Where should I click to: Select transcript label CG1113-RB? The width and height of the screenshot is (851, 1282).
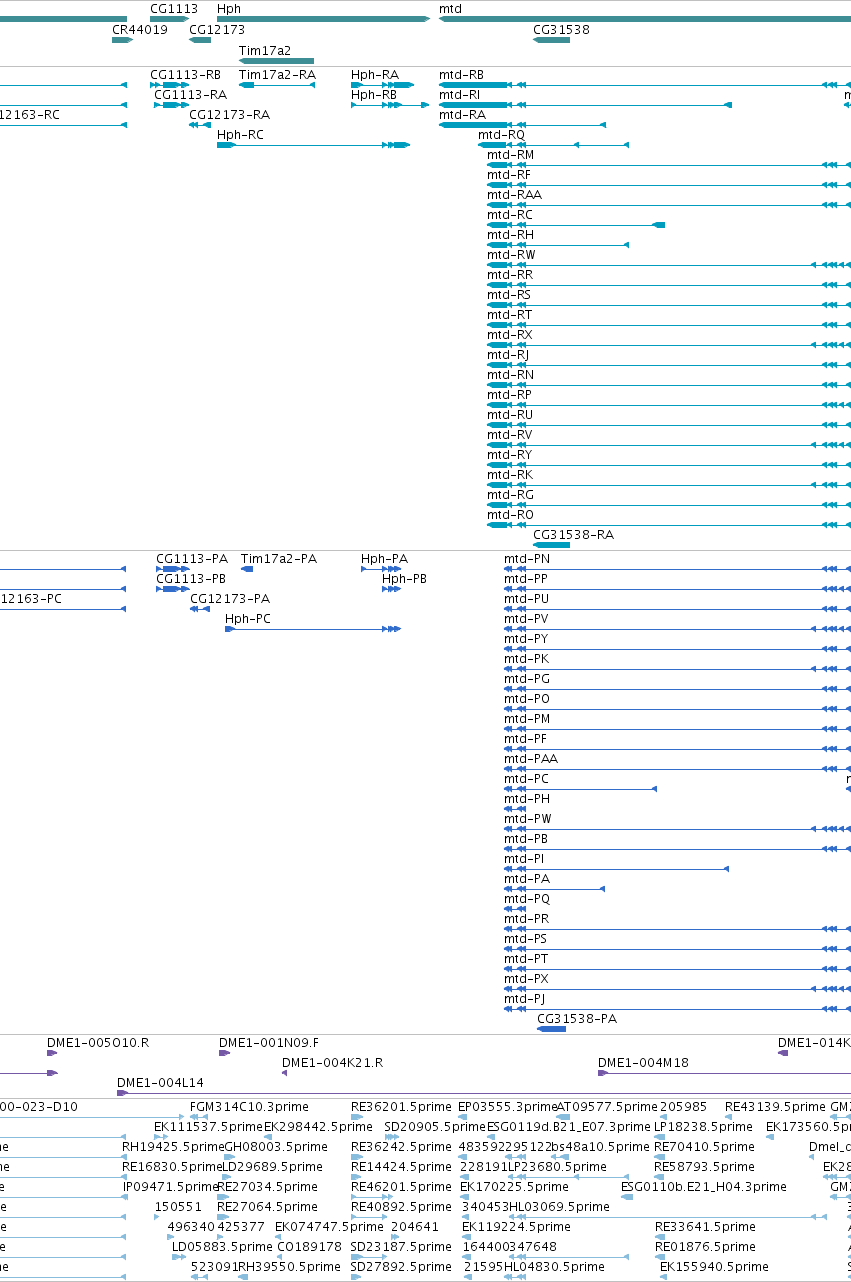185,75
